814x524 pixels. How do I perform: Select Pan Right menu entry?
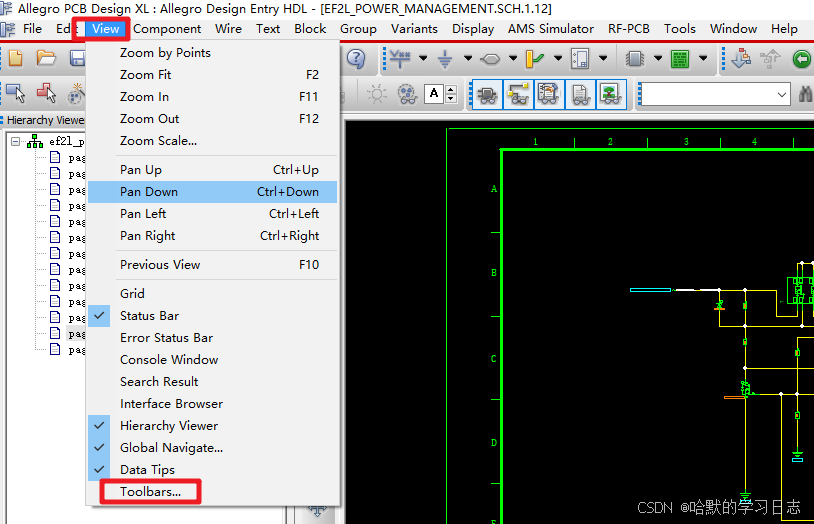coord(213,236)
